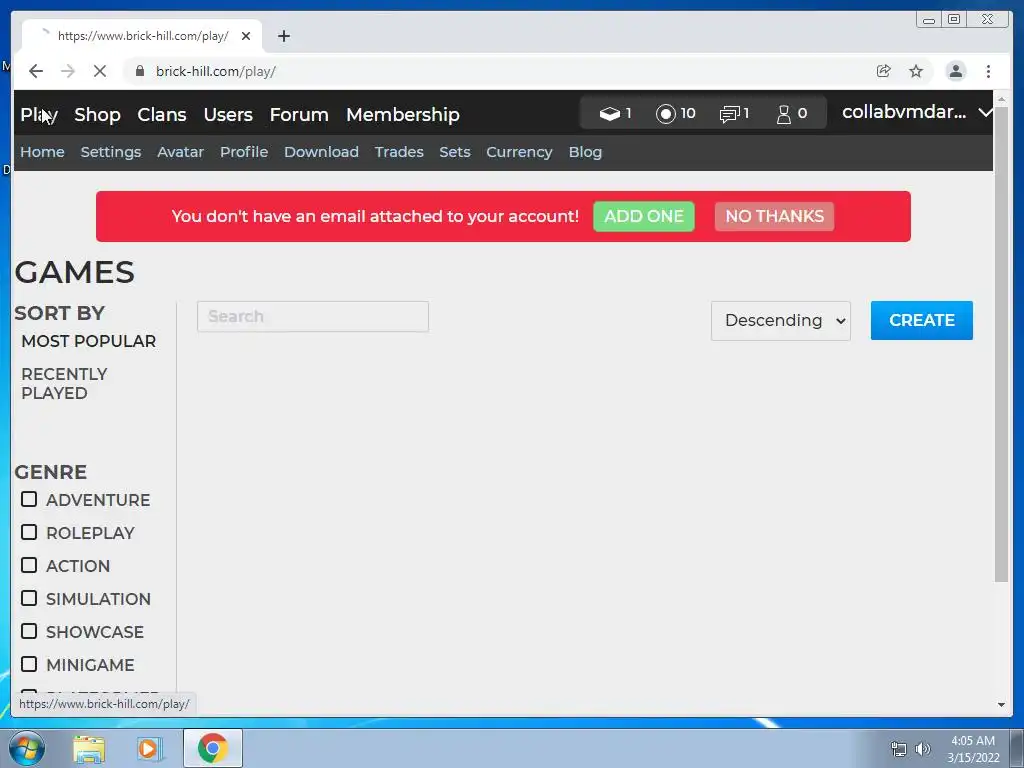Open the Profile link
Image resolution: width=1024 pixels, height=768 pixels.
pos(244,152)
